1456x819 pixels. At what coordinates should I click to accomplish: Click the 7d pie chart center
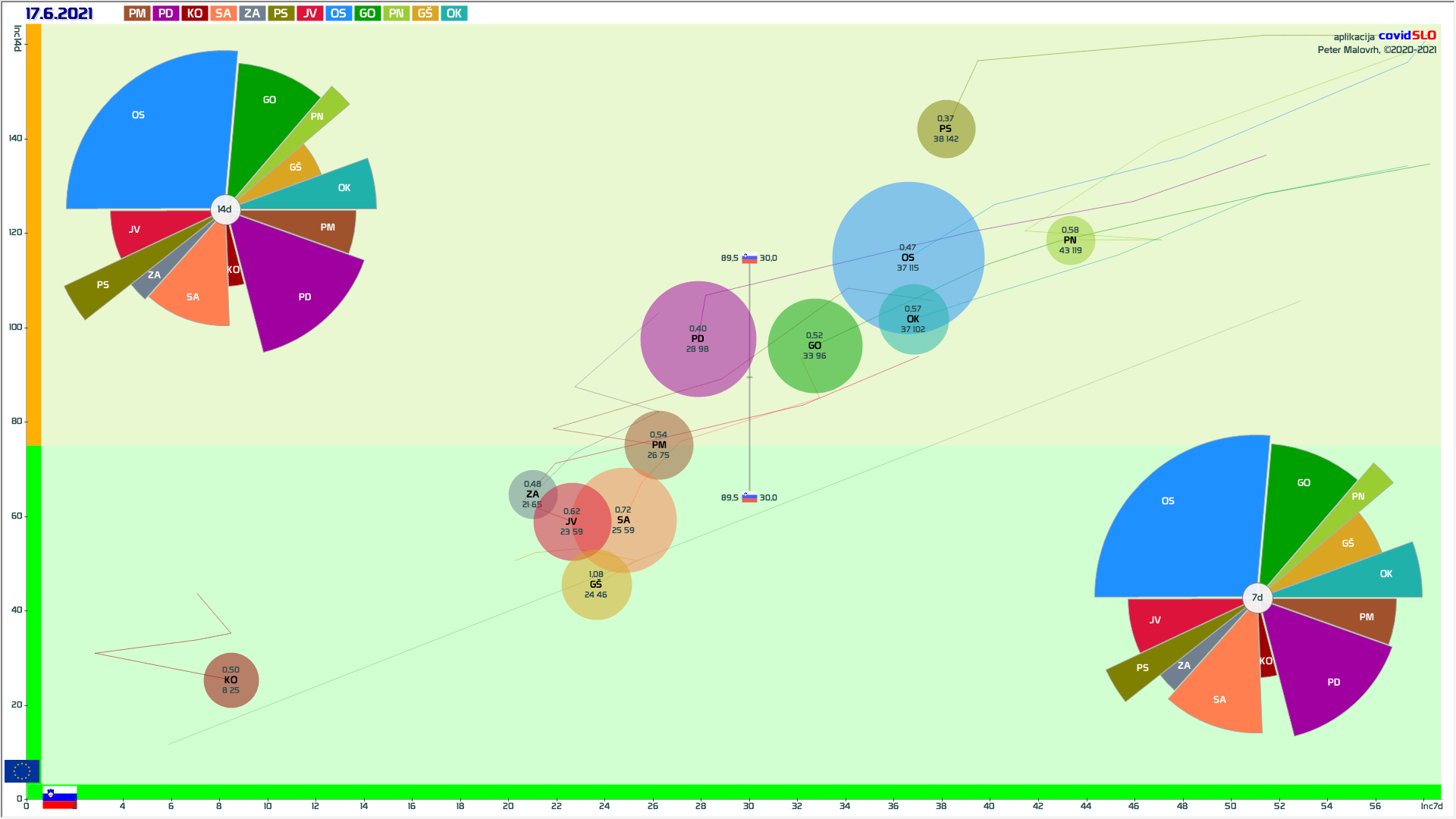click(x=1257, y=598)
